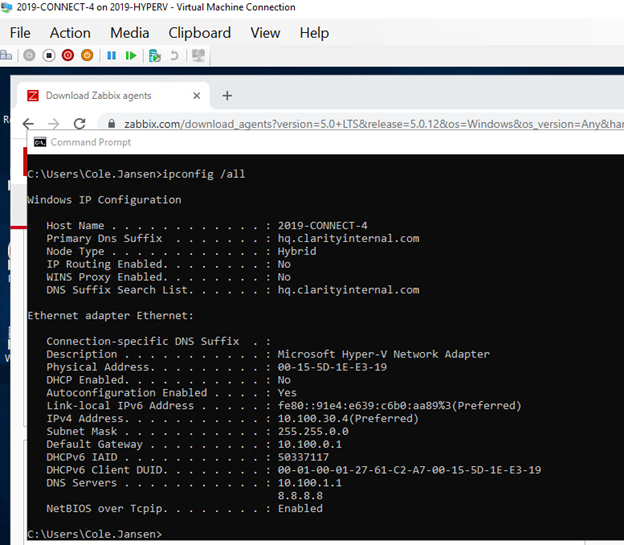
Task: Select the Download Zabbix agents browser tab
Action: [113, 96]
